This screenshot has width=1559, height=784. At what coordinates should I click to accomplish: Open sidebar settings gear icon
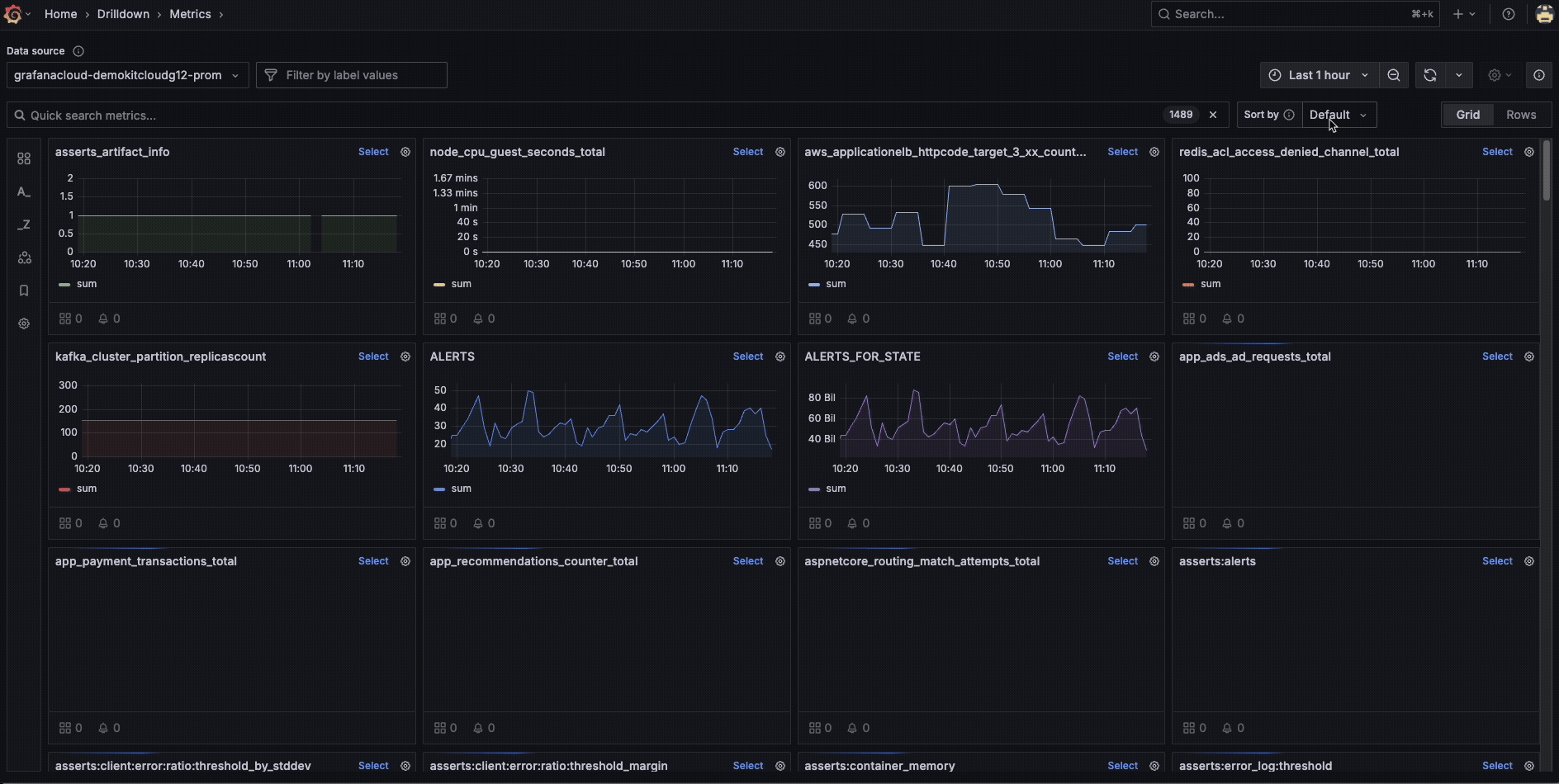point(24,324)
